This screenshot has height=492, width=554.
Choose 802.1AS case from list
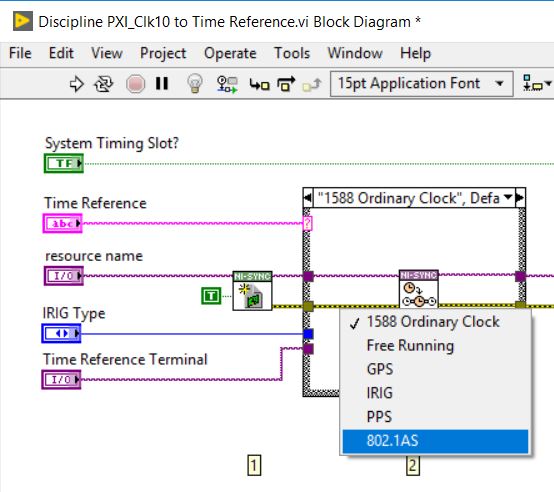[435, 441]
